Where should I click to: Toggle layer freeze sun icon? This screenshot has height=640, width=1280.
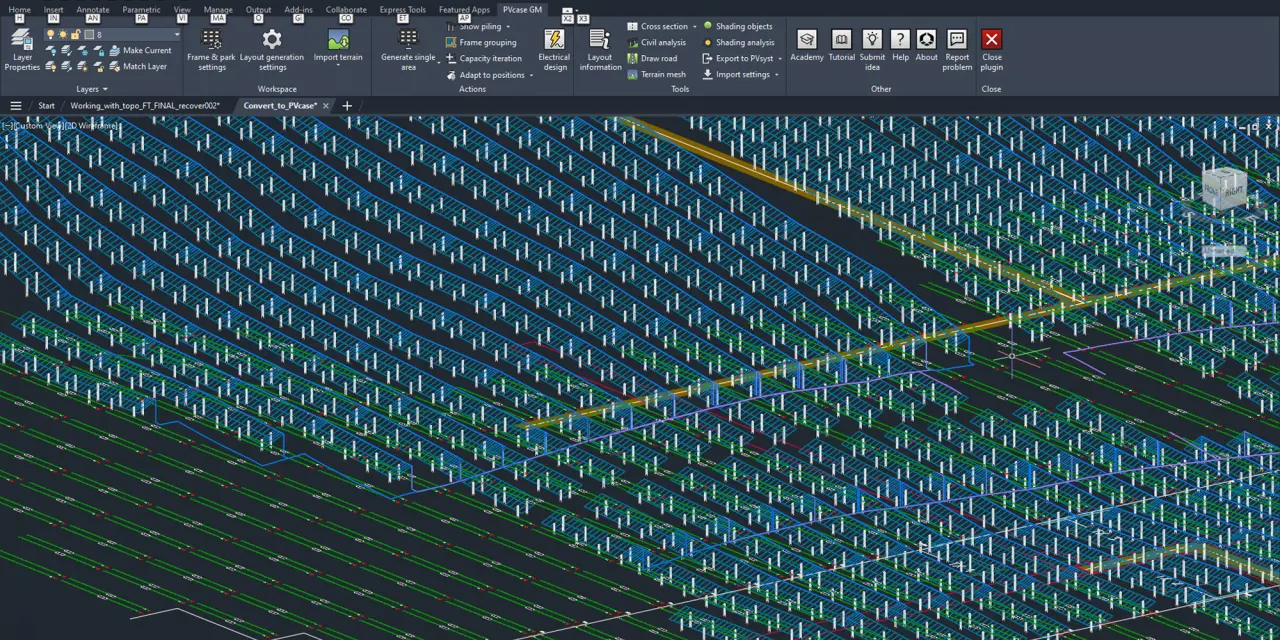tap(63, 35)
